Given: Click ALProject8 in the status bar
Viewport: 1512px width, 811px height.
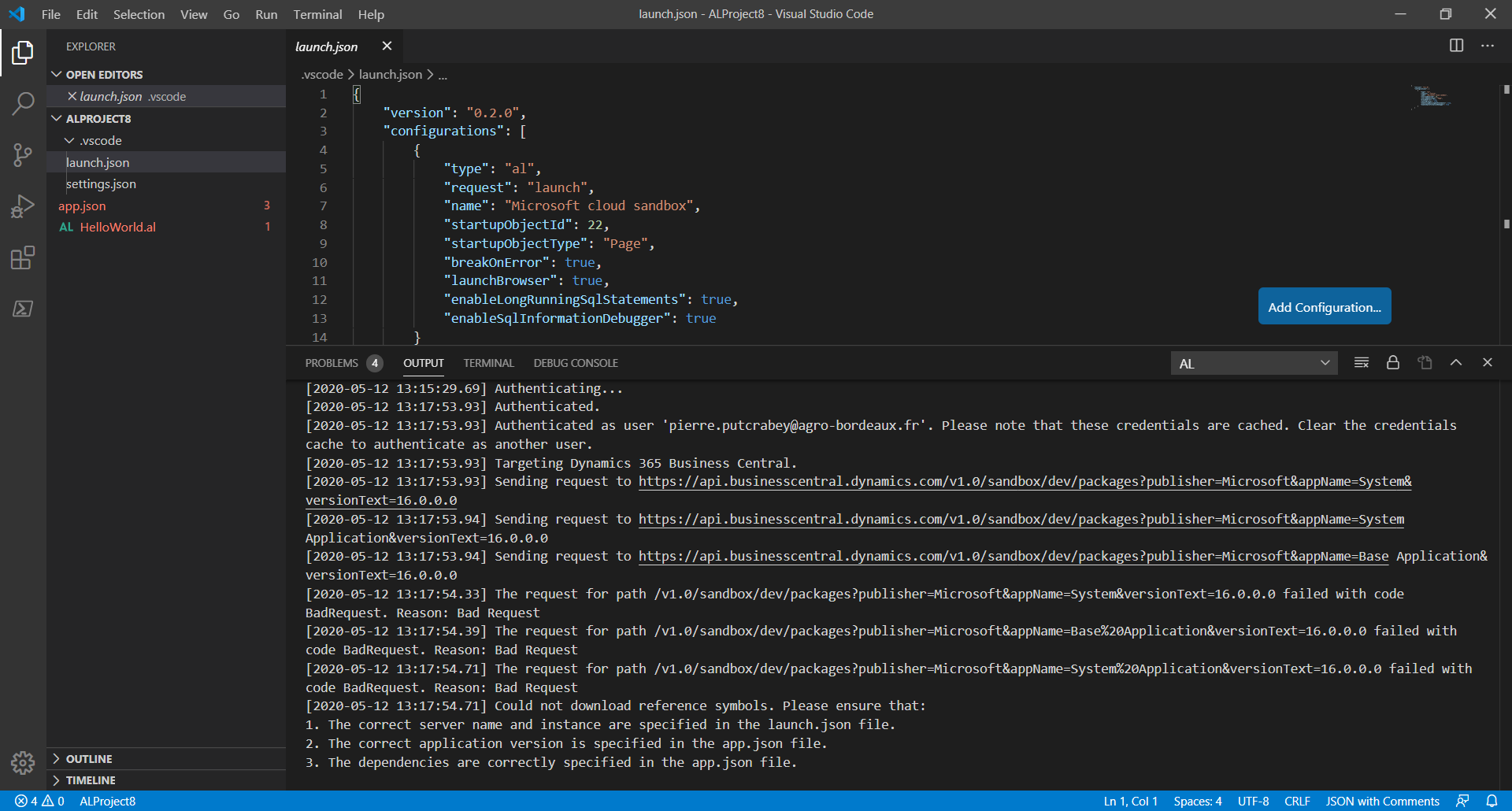Looking at the screenshot, I should tap(107, 801).
